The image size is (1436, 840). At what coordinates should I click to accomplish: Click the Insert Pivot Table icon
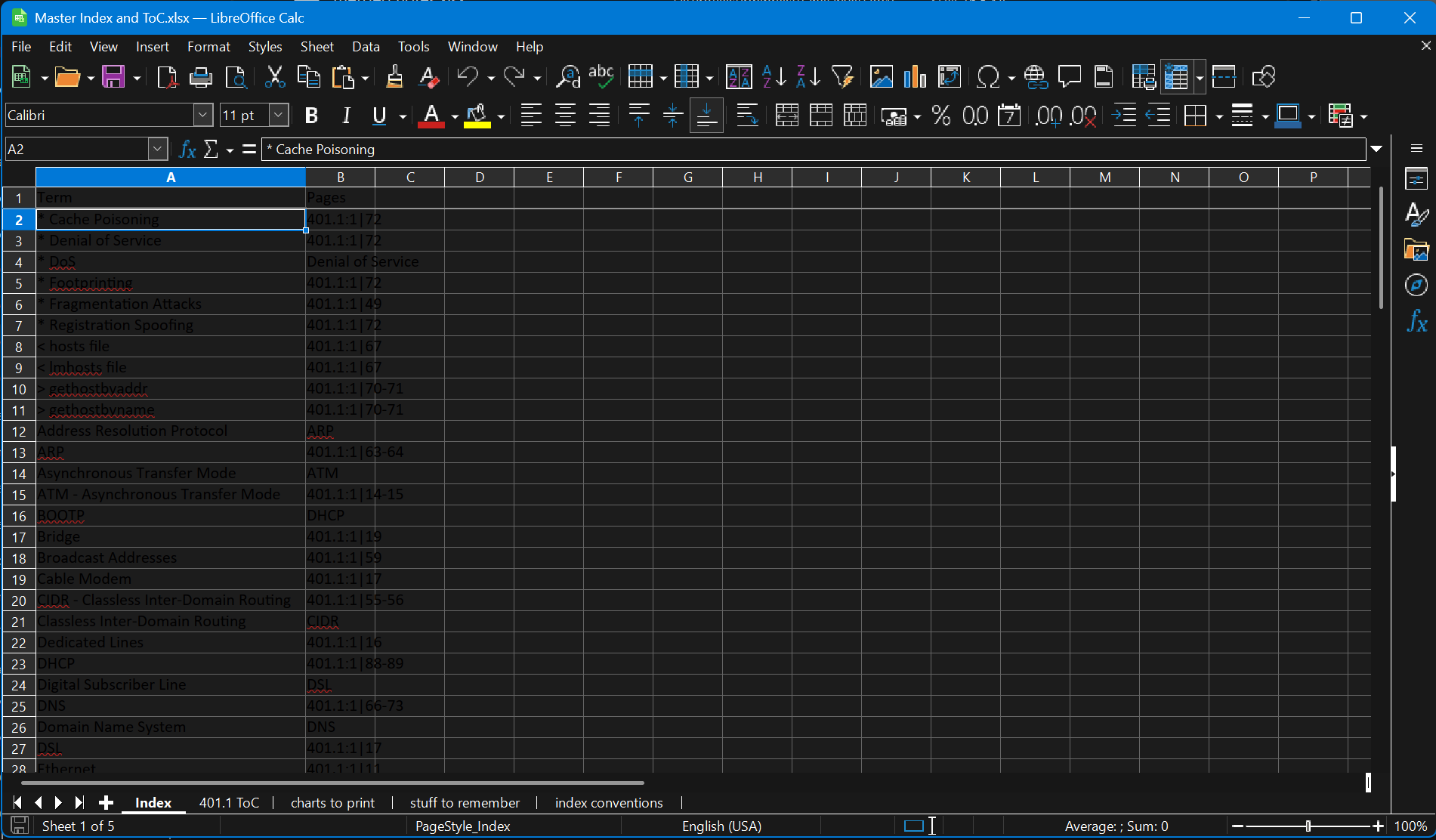click(x=950, y=77)
